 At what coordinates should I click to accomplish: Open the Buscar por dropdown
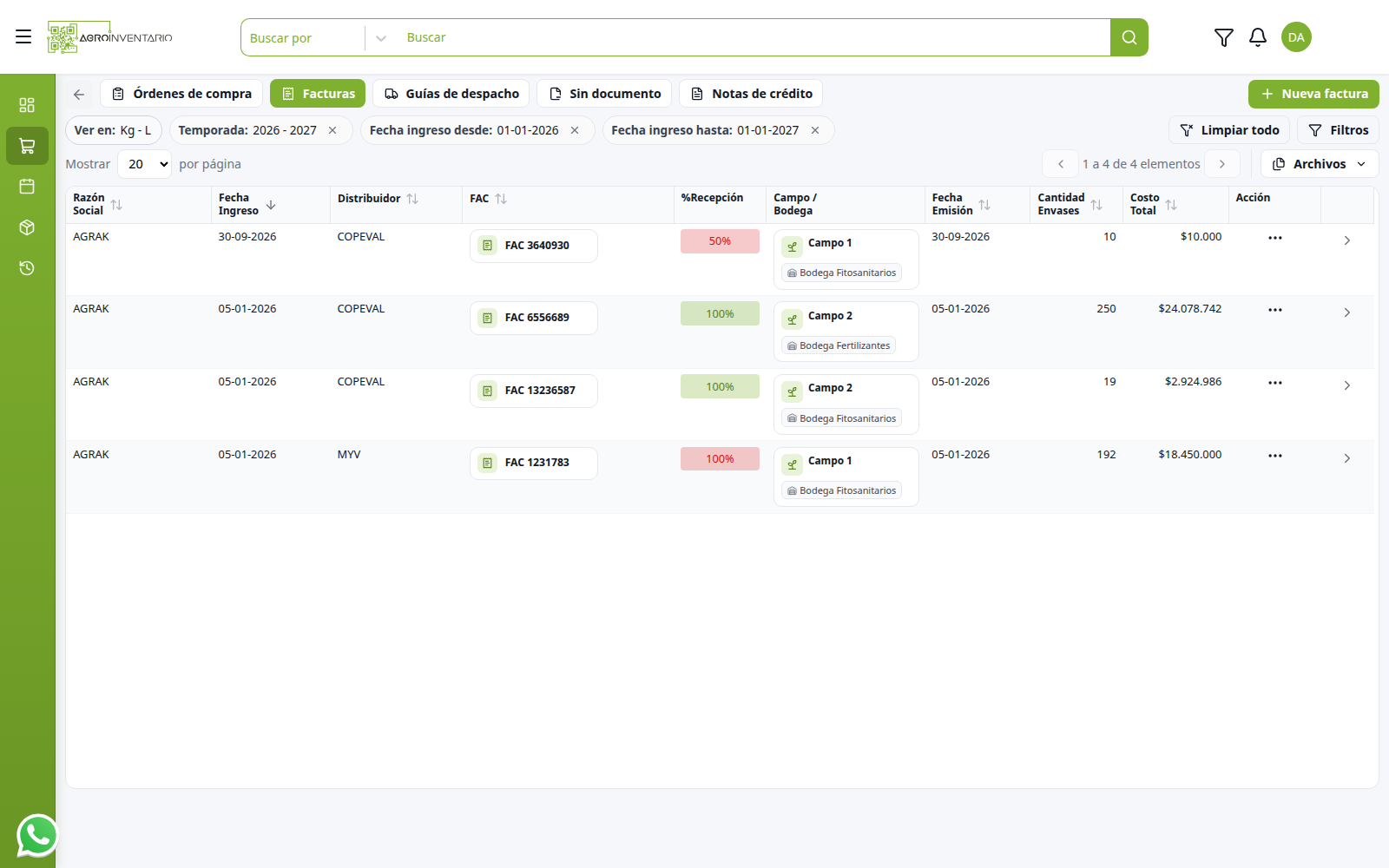point(316,37)
